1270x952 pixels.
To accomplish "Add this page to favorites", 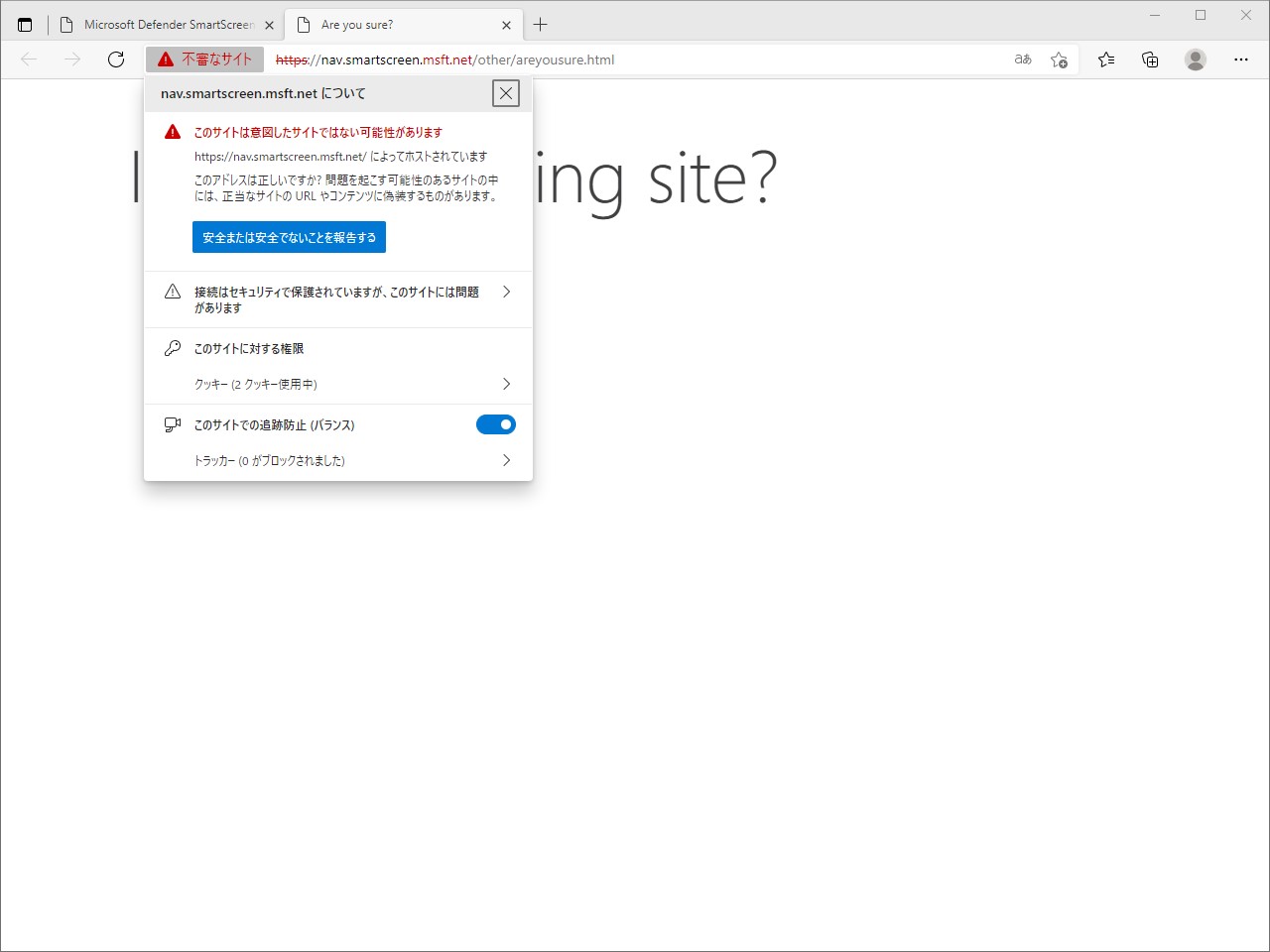I will (1059, 59).
